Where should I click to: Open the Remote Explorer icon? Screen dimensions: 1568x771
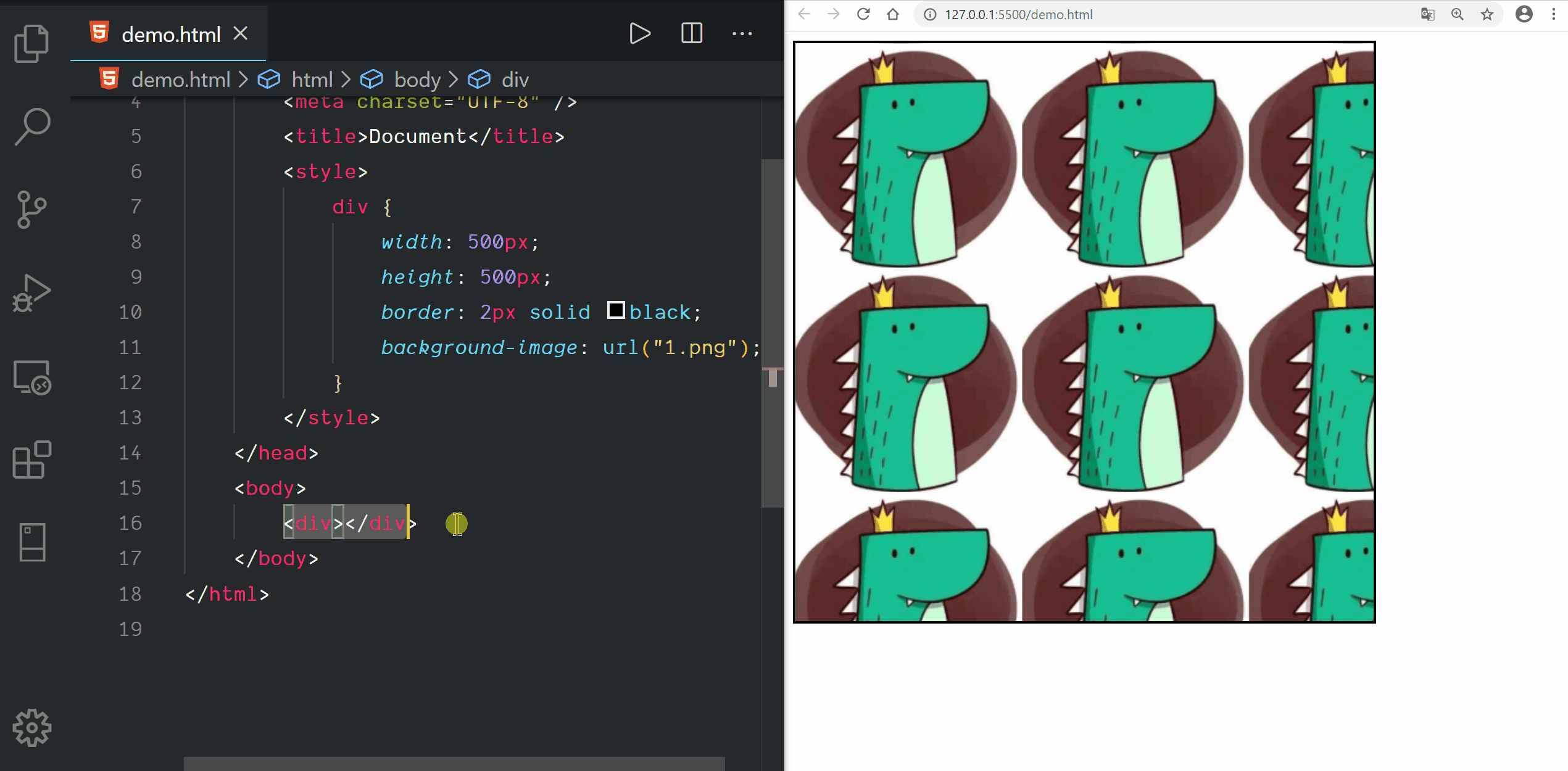click(x=31, y=377)
